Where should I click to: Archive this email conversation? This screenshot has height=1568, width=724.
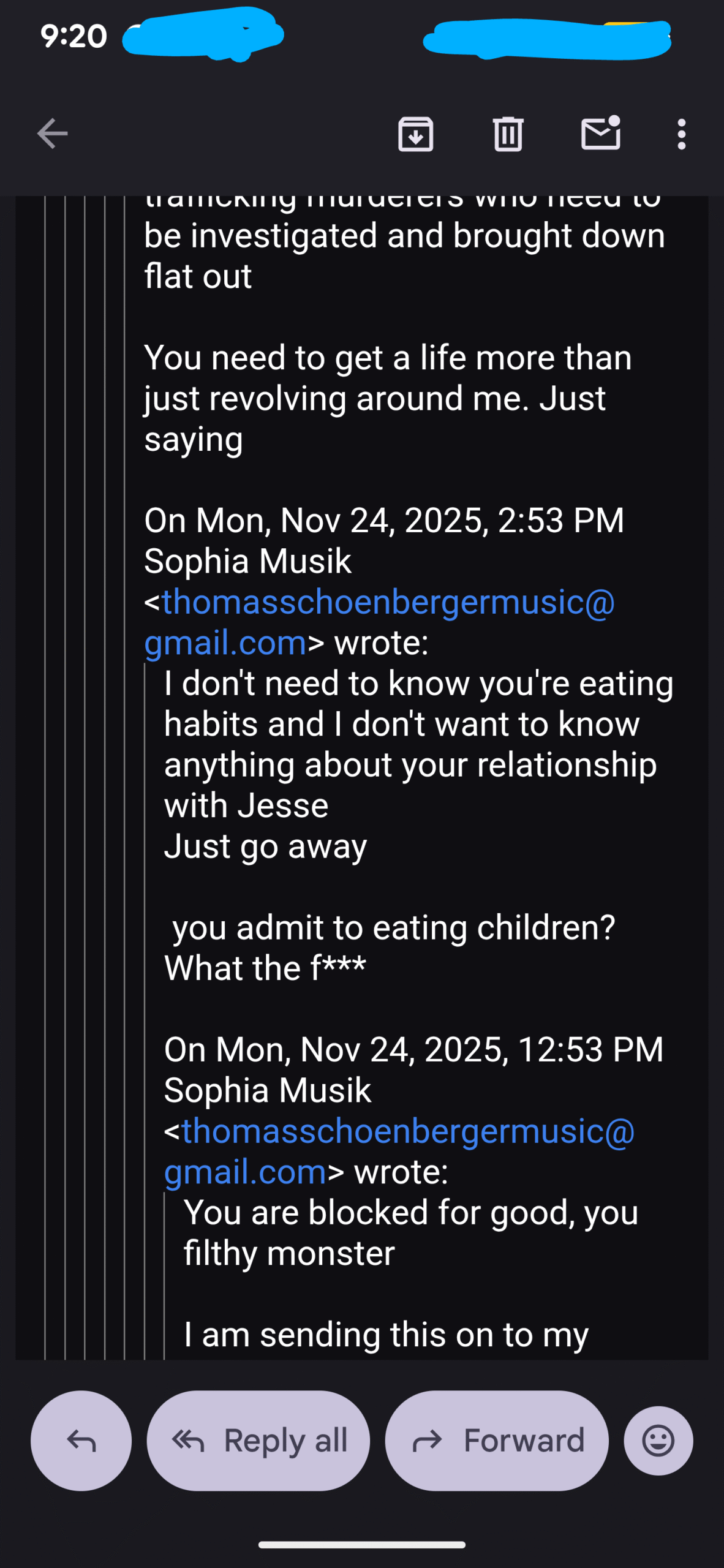[x=416, y=134]
